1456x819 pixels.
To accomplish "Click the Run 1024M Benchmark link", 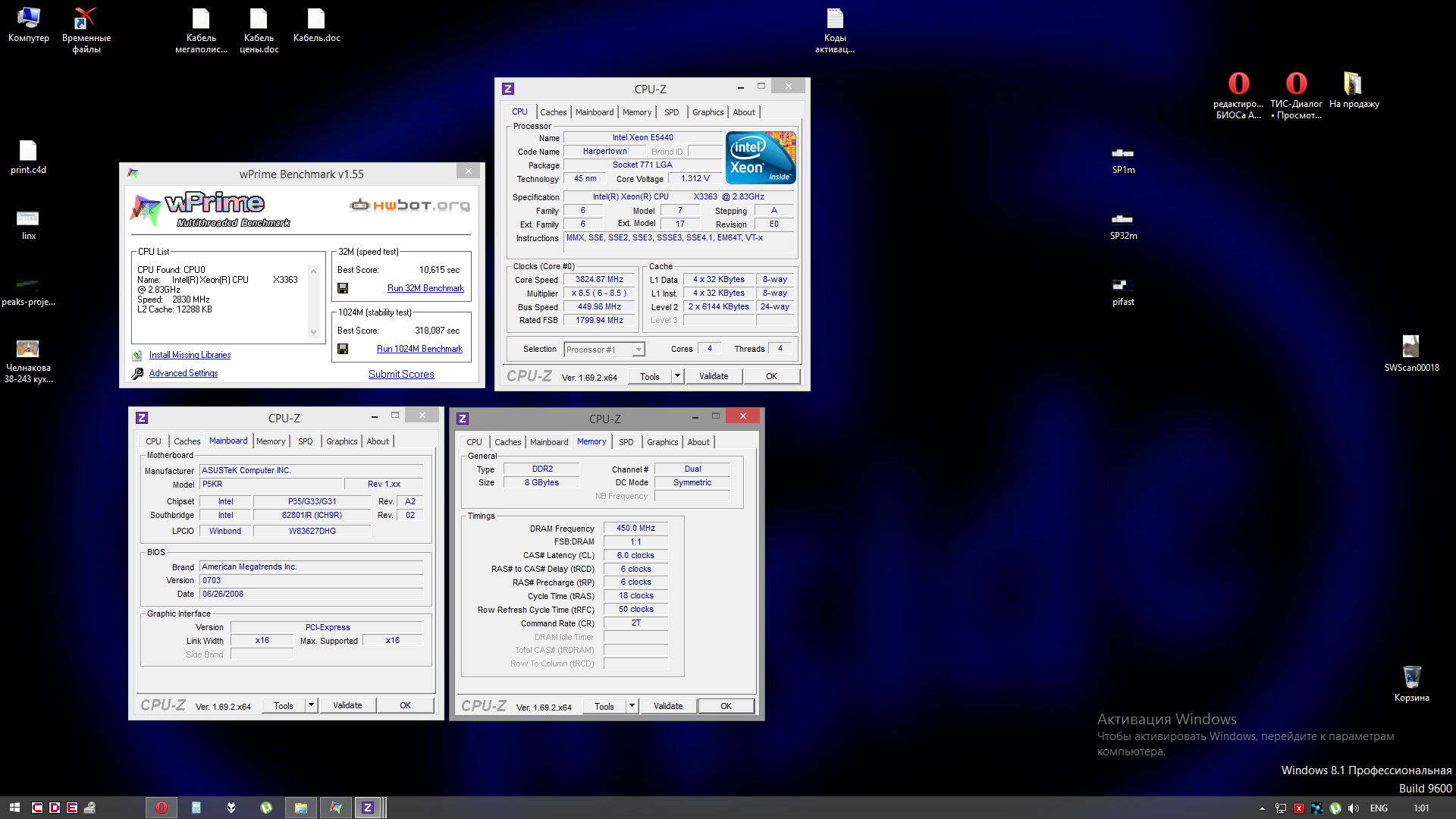I will click(419, 349).
